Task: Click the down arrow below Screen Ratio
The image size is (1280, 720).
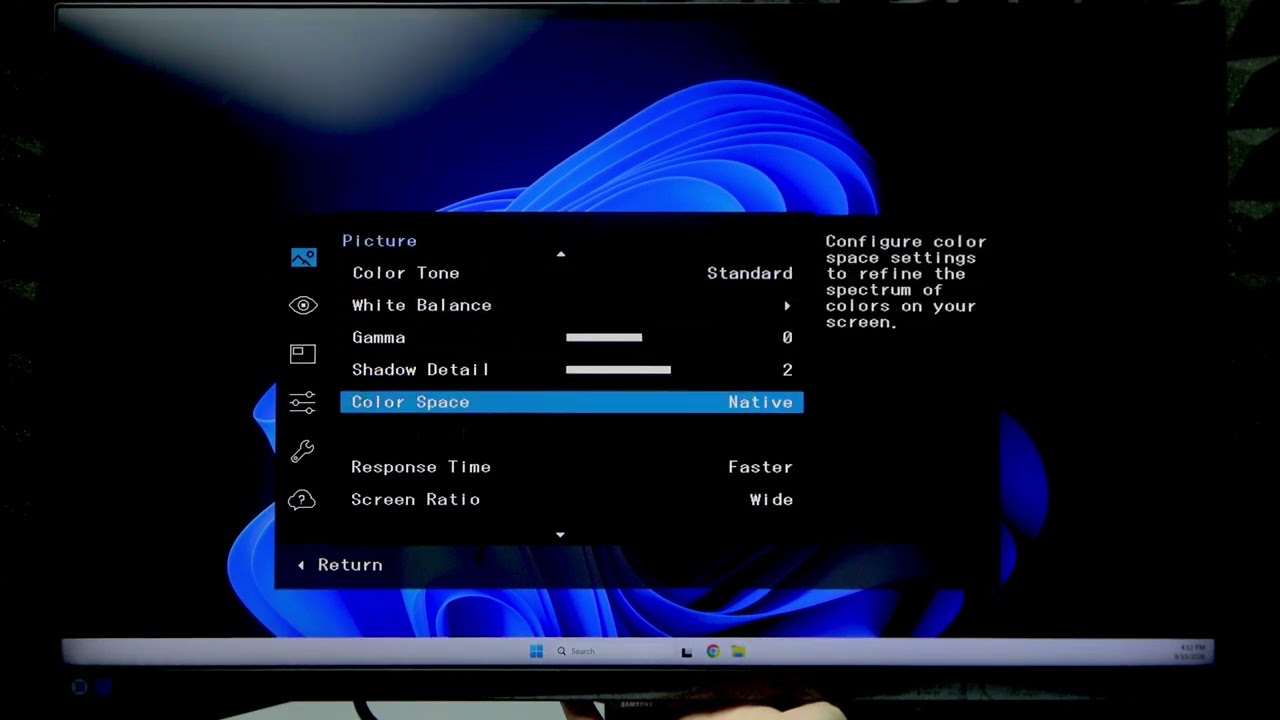Action: pyautogui.click(x=560, y=535)
